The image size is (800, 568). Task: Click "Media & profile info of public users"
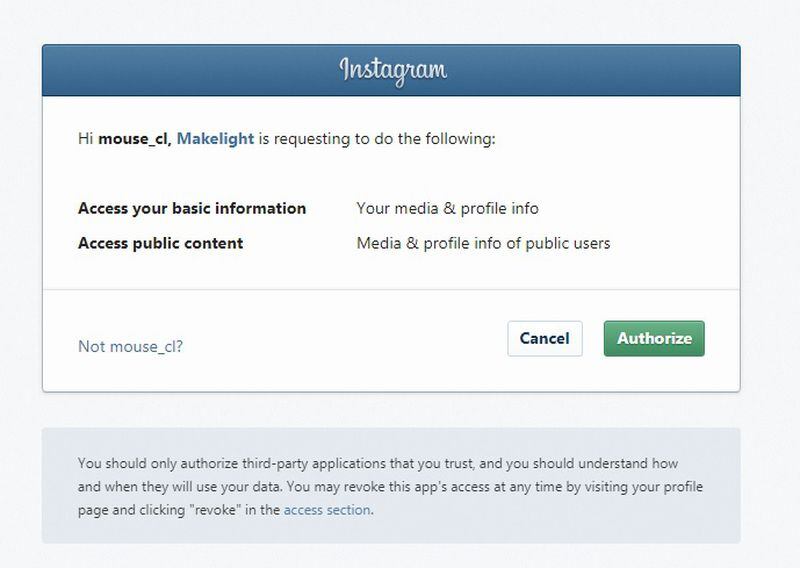483,243
